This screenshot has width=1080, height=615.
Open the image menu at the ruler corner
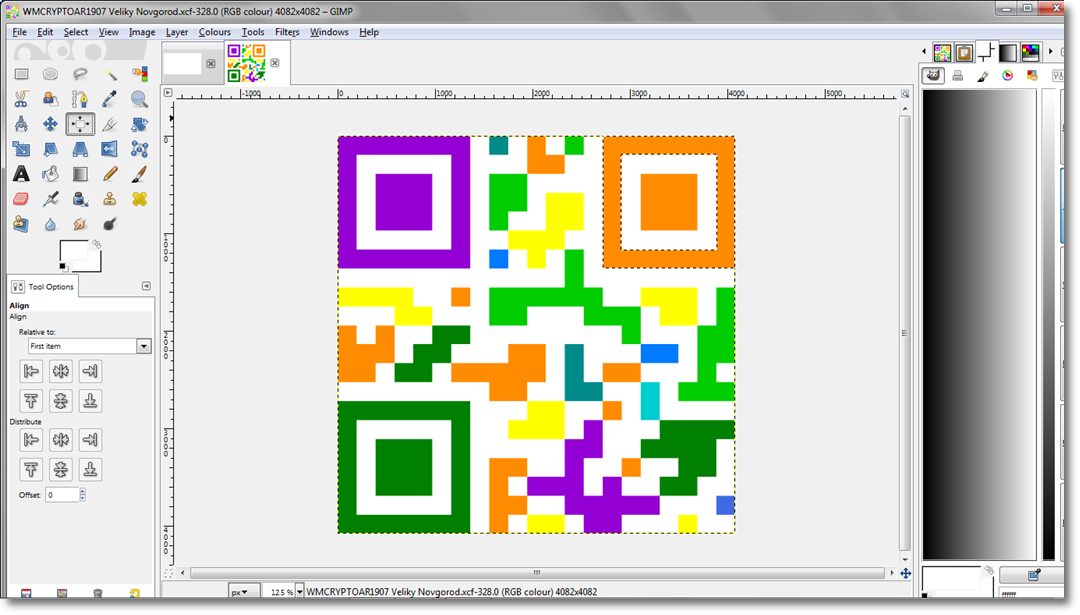(168, 92)
